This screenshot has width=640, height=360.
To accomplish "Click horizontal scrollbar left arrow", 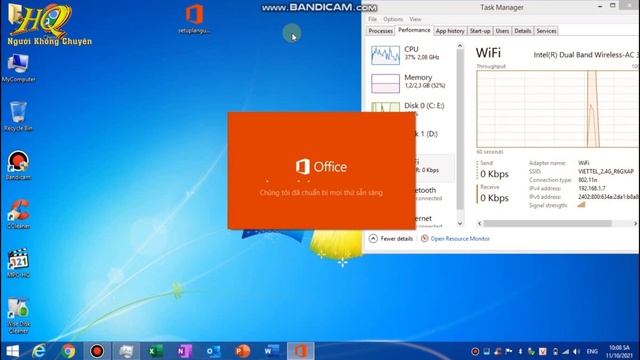I will tap(480, 223).
